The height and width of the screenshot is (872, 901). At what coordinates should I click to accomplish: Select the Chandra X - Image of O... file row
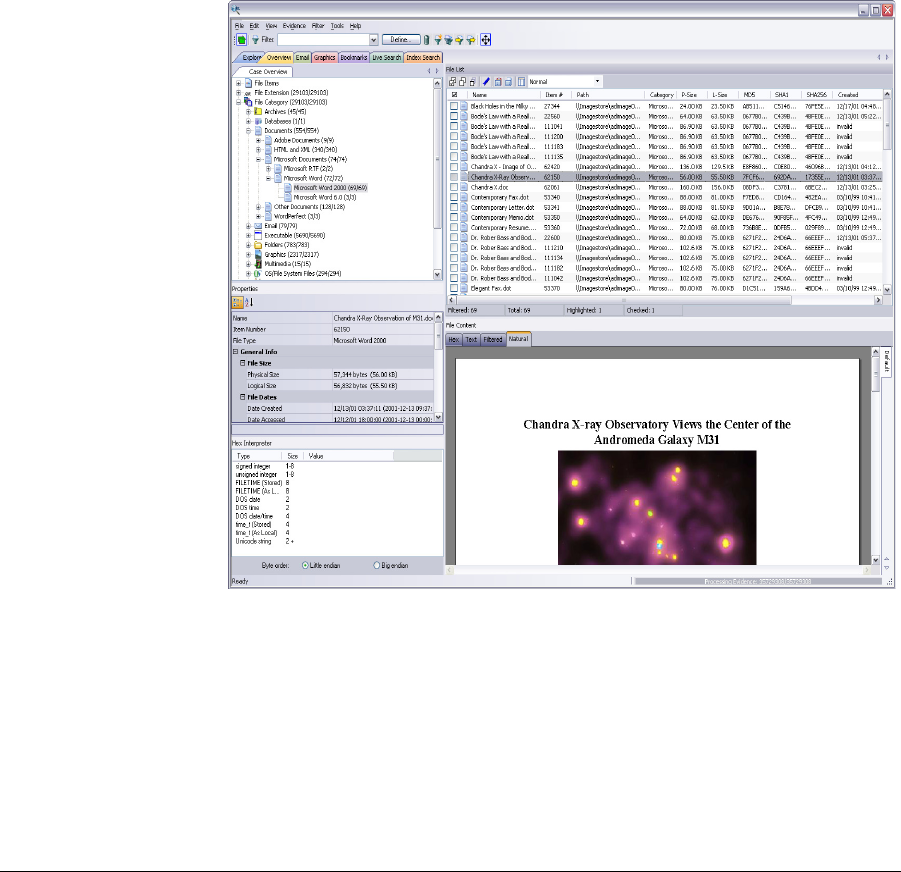pyautogui.click(x=665, y=167)
